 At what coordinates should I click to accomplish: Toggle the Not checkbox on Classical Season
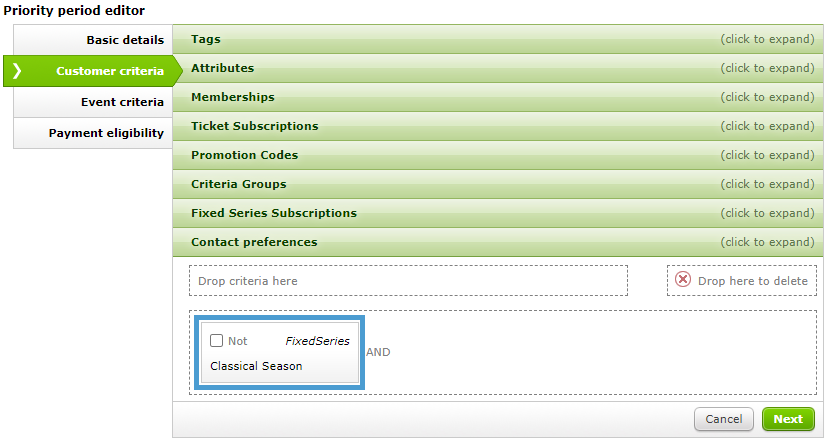click(x=216, y=340)
